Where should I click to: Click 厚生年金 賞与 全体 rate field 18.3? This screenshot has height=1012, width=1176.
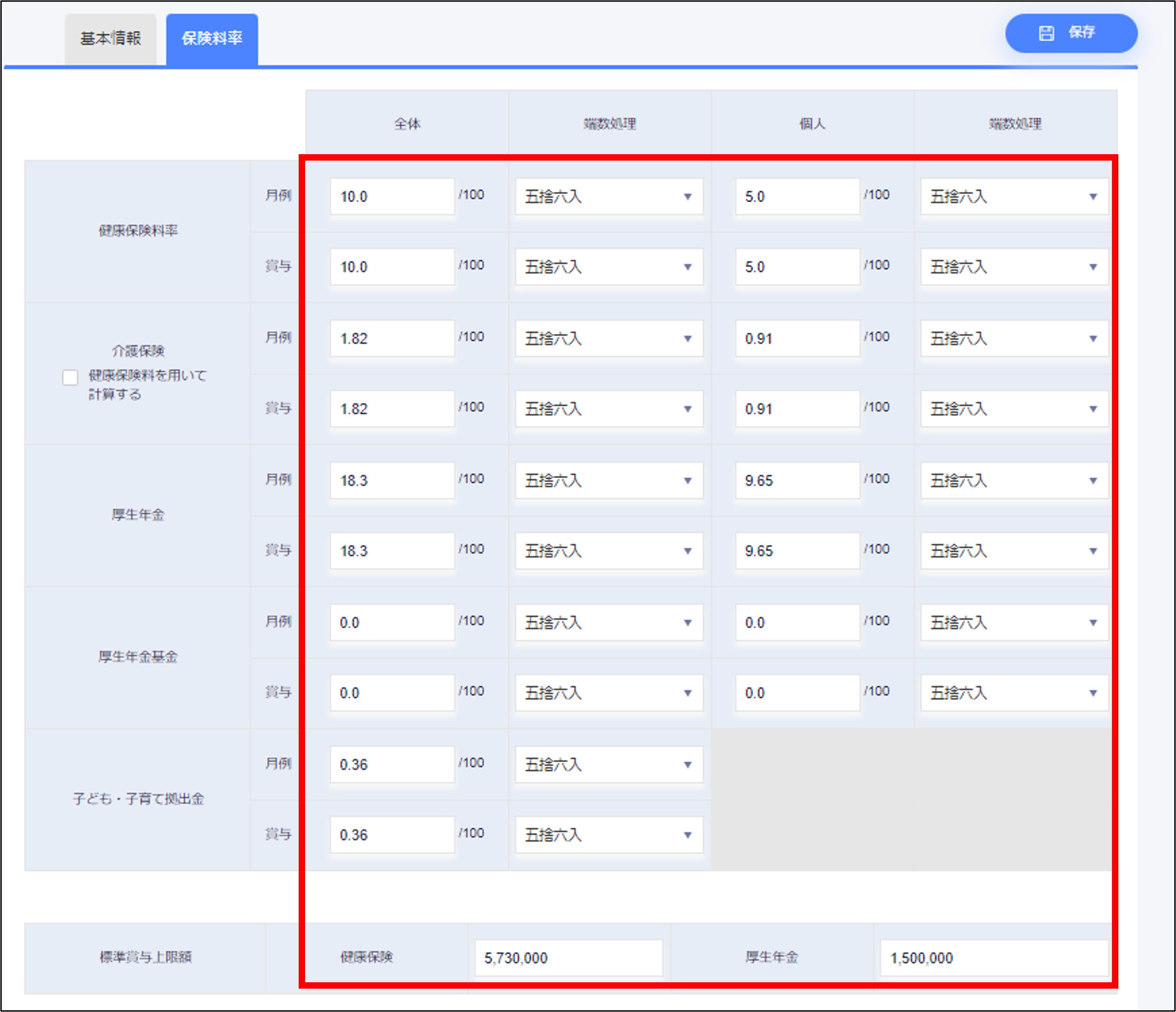[392, 550]
